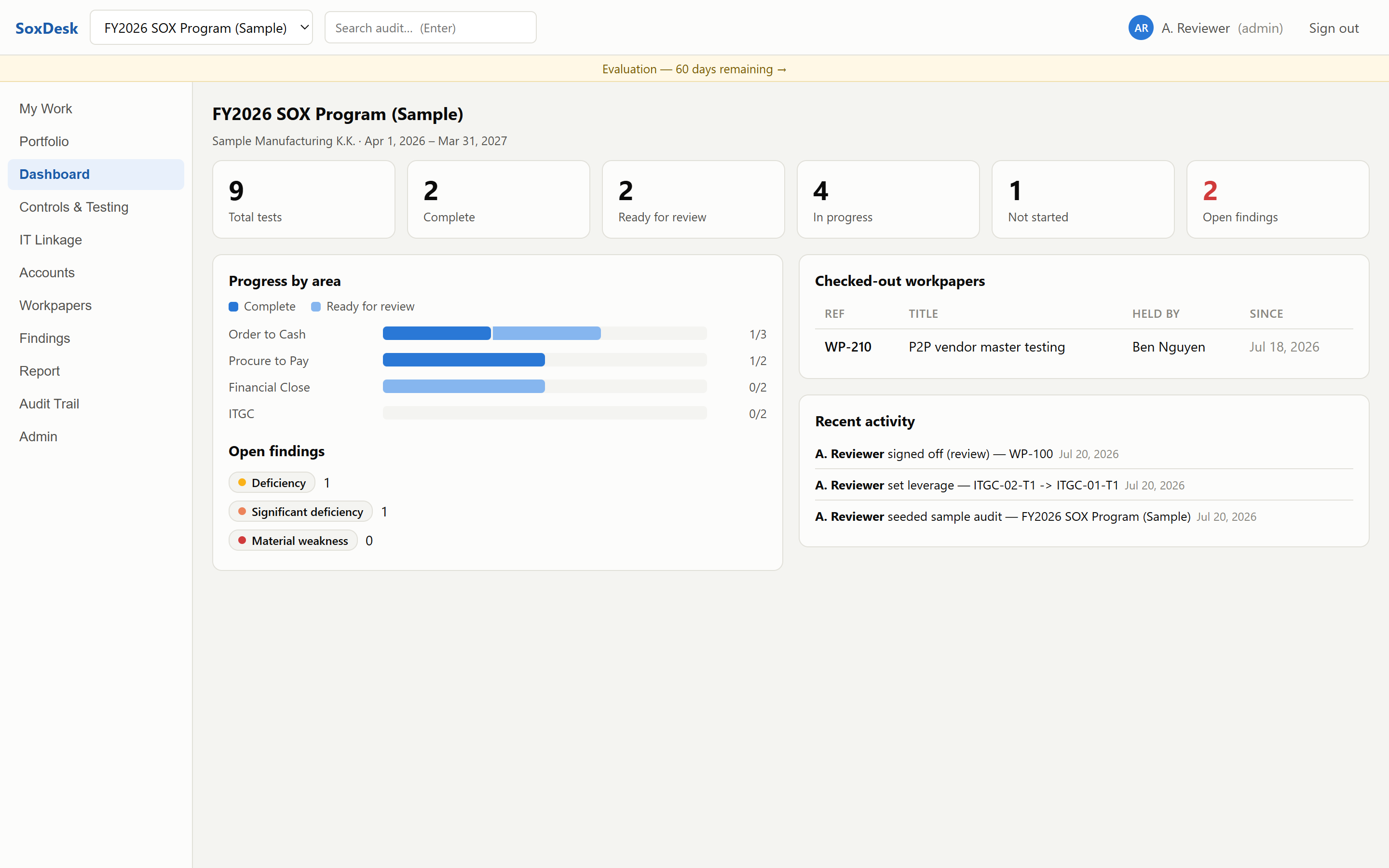Click the 2 Complete stat card
Image resolution: width=1389 pixels, height=868 pixels.
pos(498,199)
